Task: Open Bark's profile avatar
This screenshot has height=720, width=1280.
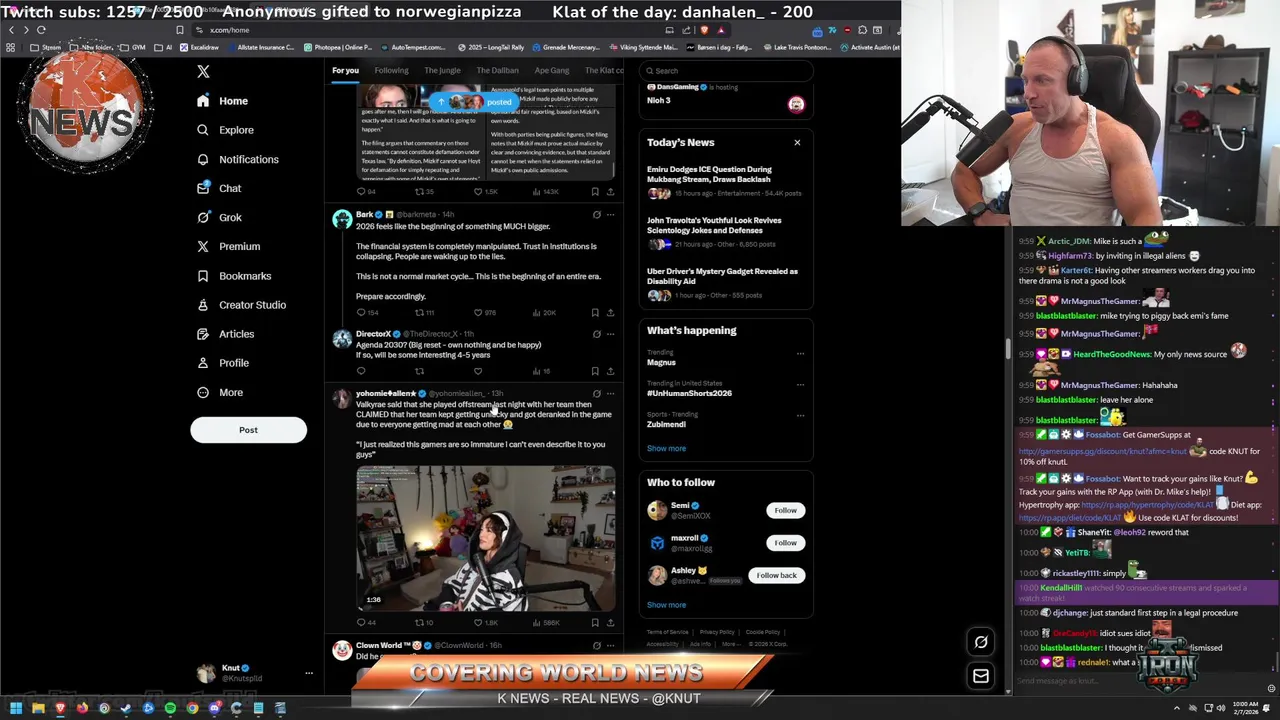Action: (x=342, y=220)
